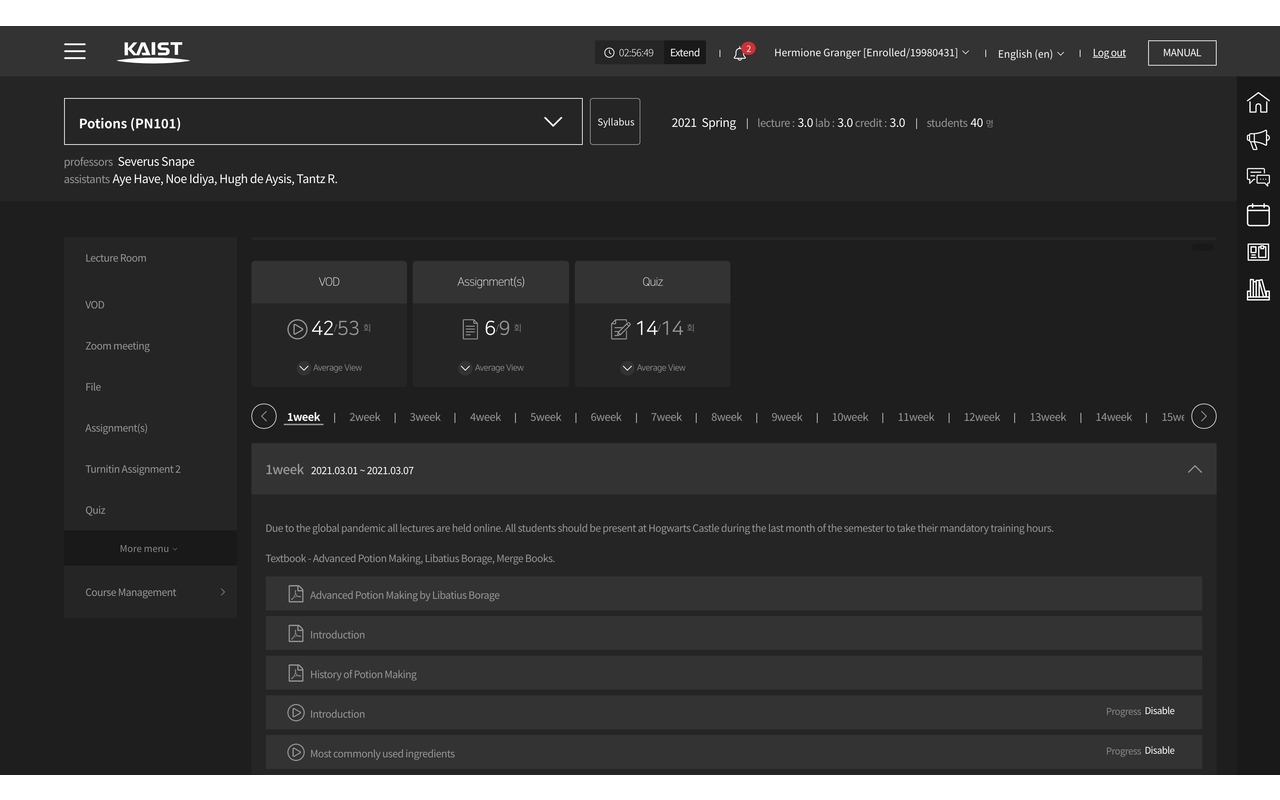The height and width of the screenshot is (800, 1280).
Task: Open VOD in sidebar menu
Action: coord(95,305)
